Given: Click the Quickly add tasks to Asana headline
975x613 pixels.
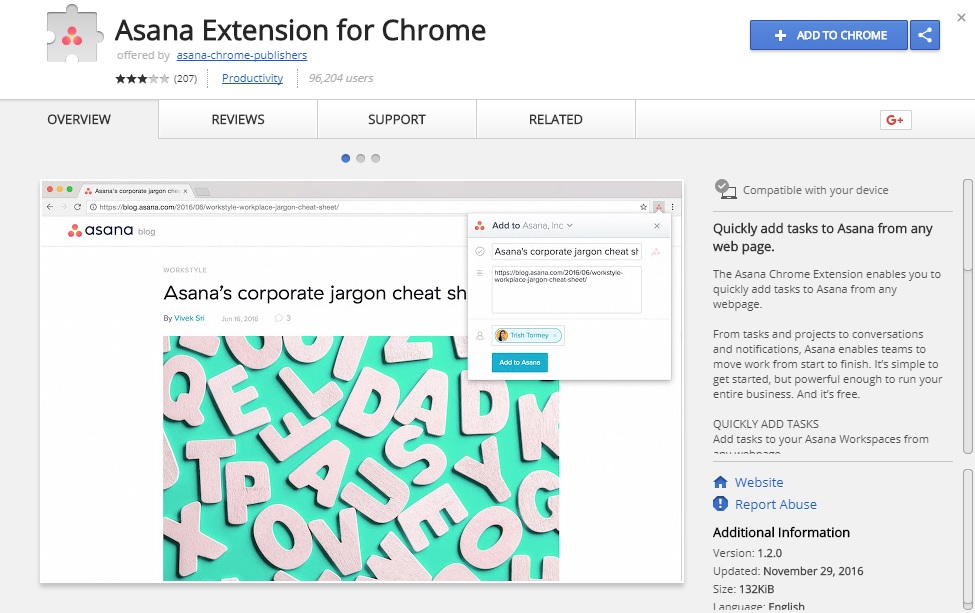Looking at the screenshot, I should pos(823,237).
